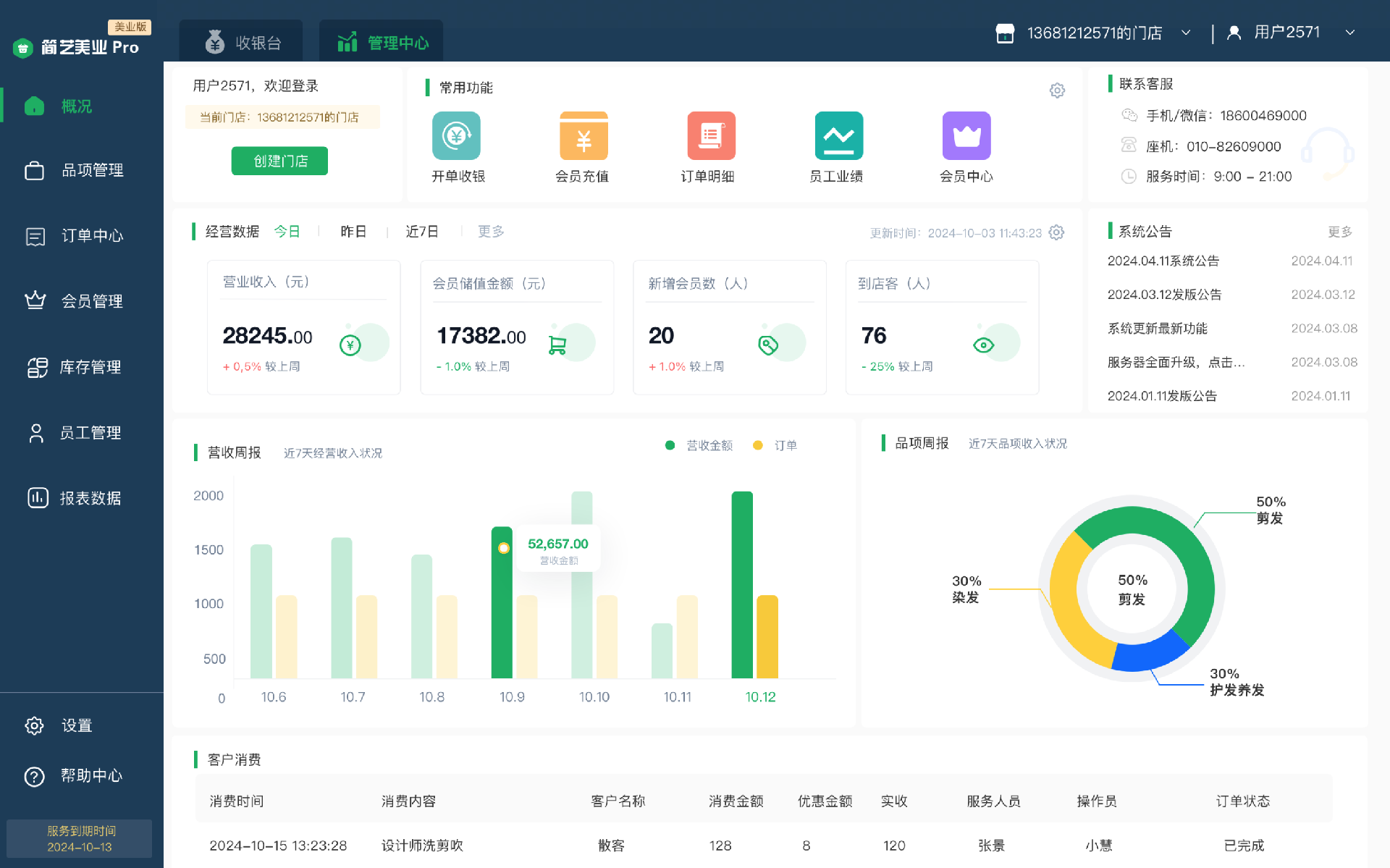Click the eye icon in the 到店客 card
This screenshot has height=868, width=1390.
[x=983, y=345]
